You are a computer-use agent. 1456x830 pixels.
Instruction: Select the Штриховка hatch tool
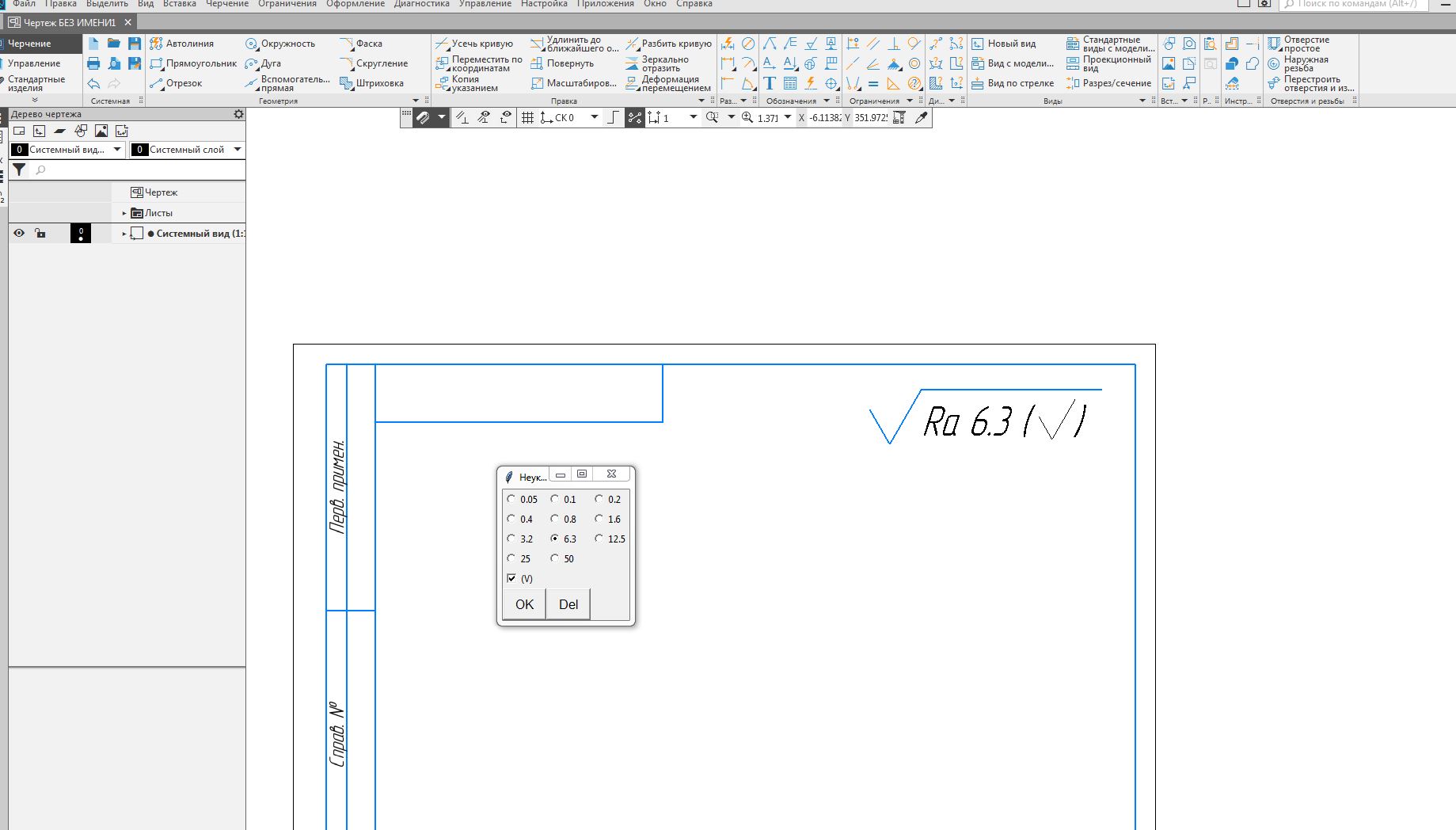371,83
